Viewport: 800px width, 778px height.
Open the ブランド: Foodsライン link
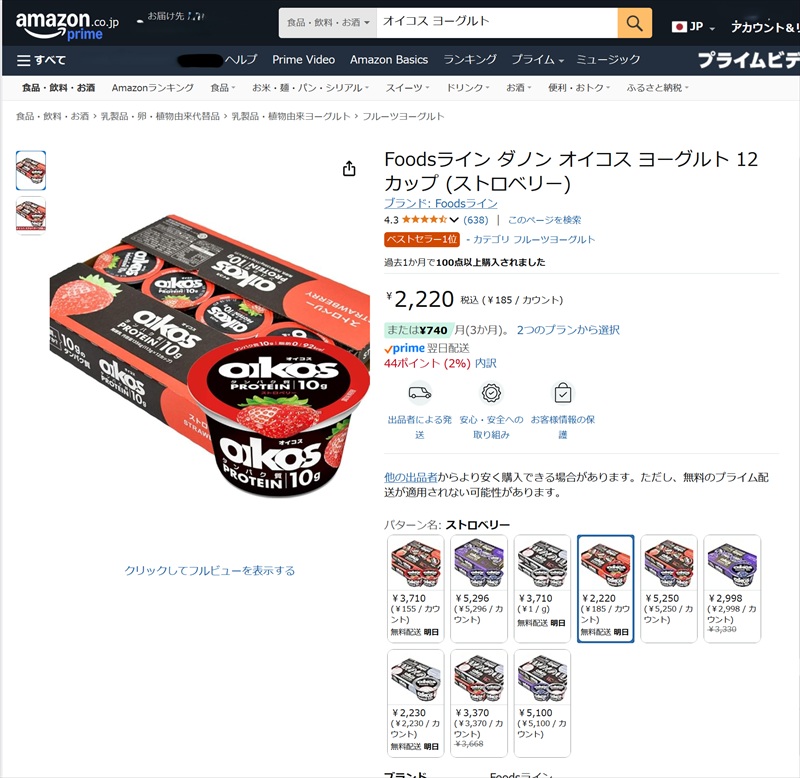pos(441,203)
